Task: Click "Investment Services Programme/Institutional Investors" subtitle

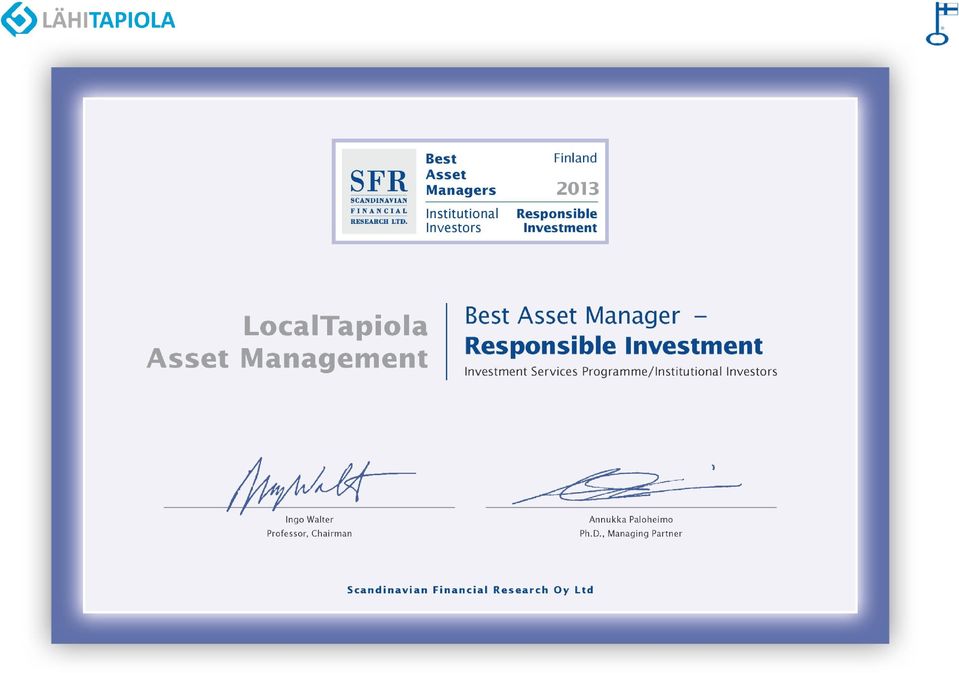Action: point(621,371)
